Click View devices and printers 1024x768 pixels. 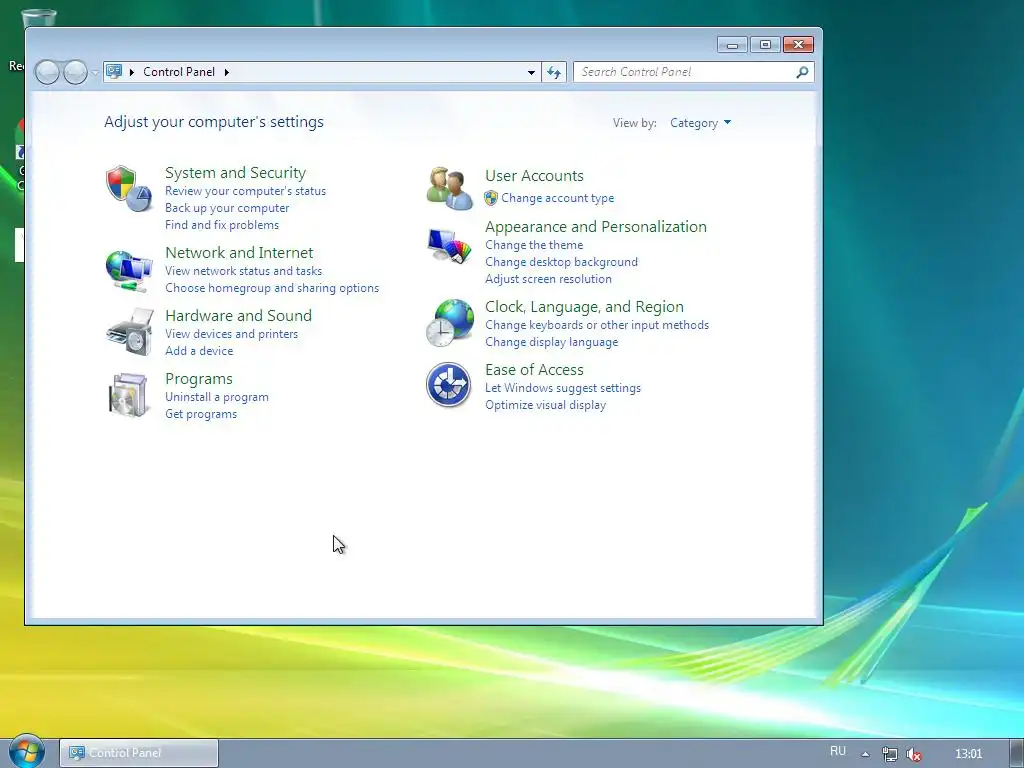pyautogui.click(x=231, y=334)
